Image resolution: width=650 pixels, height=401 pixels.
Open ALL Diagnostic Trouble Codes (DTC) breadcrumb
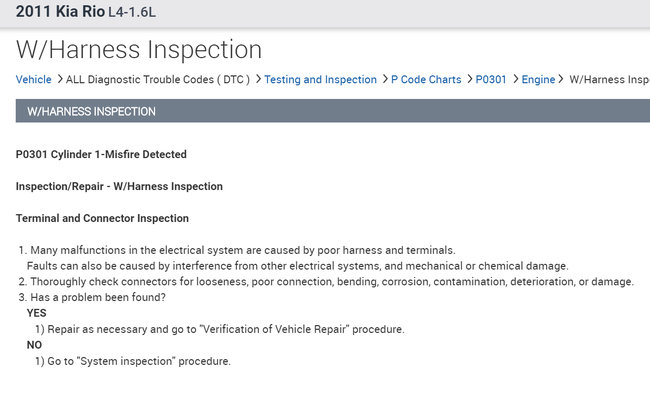158,79
